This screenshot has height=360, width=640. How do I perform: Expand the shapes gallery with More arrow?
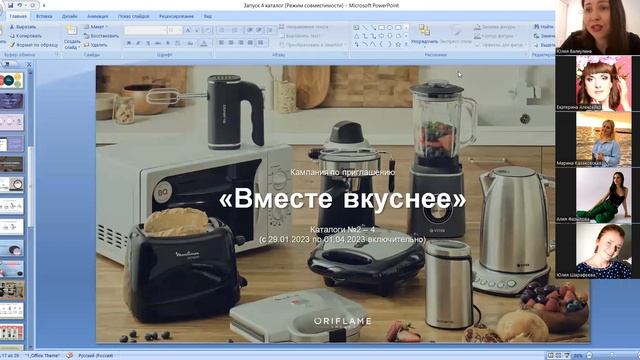(406, 44)
